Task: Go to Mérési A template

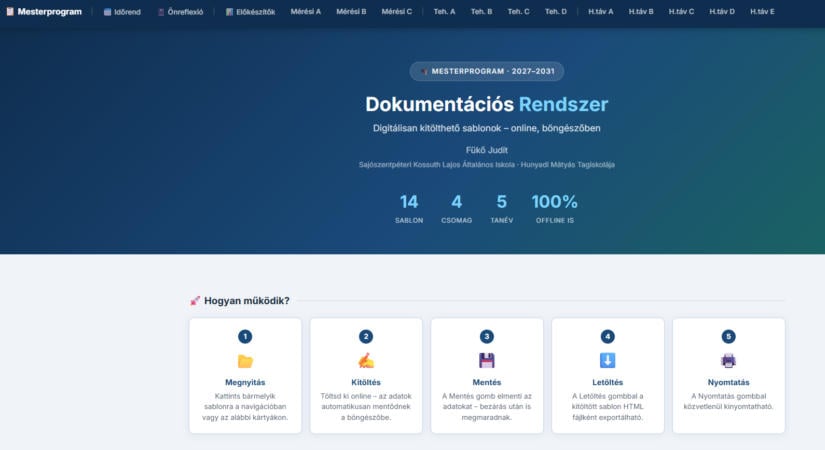Action: pyautogui.click(x=306, y=12)
